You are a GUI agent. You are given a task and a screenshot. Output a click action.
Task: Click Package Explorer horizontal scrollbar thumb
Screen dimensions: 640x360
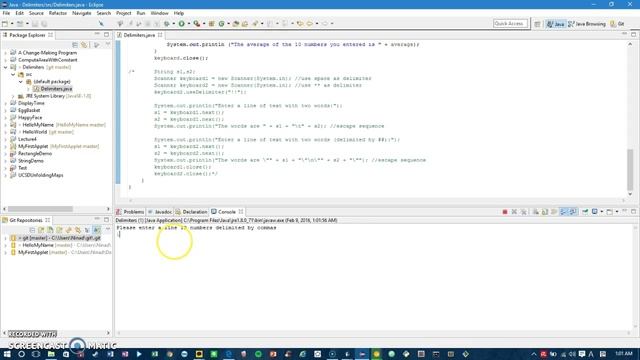tap(40, 209)
